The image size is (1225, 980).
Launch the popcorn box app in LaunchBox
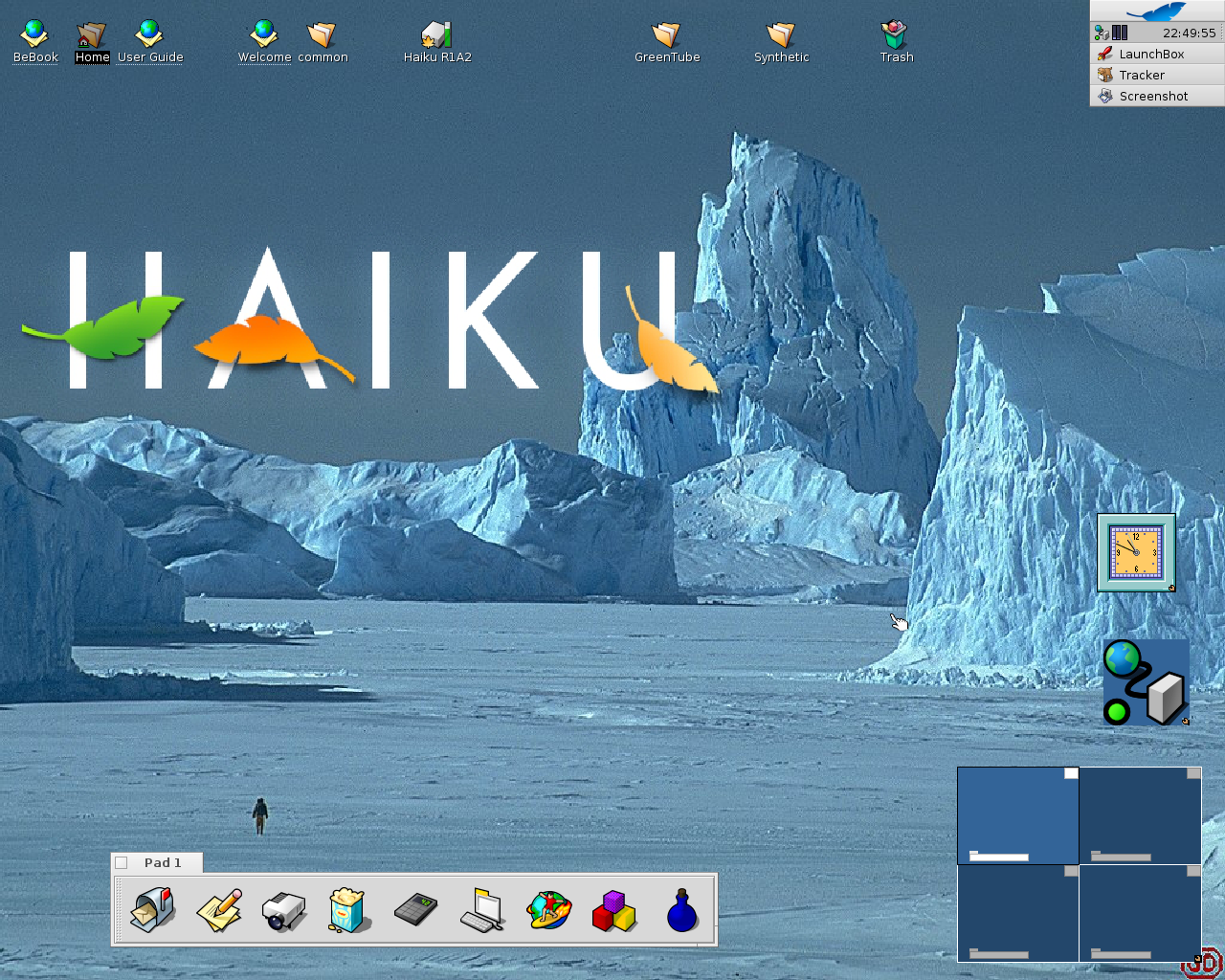click(x=348, y=909)
